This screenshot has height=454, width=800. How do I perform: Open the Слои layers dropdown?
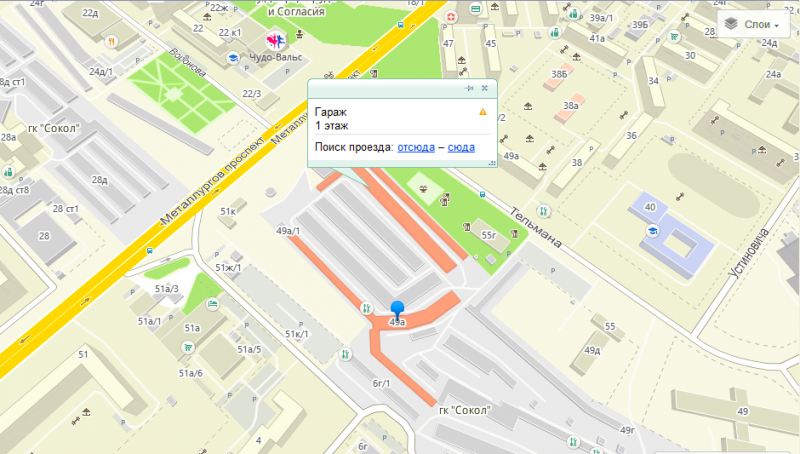pyautogui.click(x=753, y=24)
